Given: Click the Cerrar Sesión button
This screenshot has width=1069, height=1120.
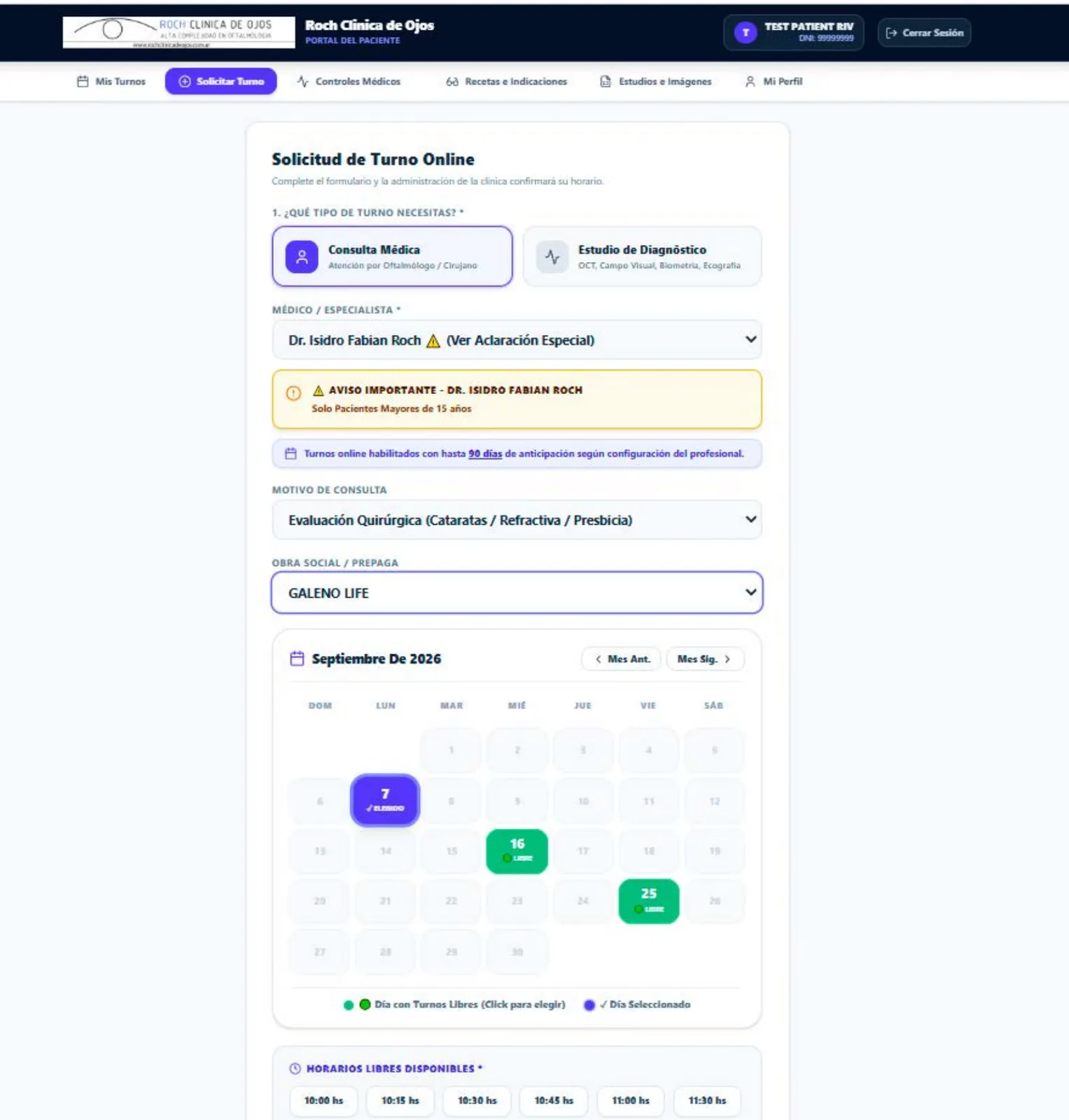Looking at the screenshot, I should point(924,33).
